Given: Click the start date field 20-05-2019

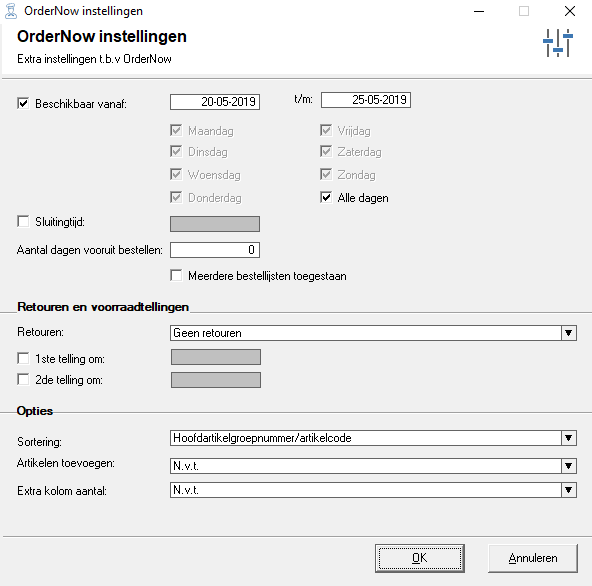Looking at the screenshot, I should click(215, 102).
